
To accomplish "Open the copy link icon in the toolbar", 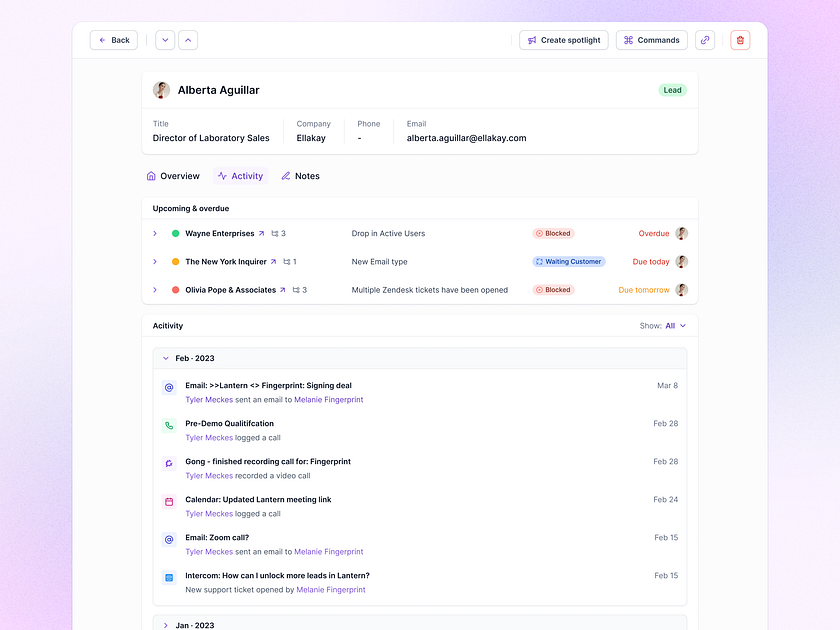I will coord(705,40).
